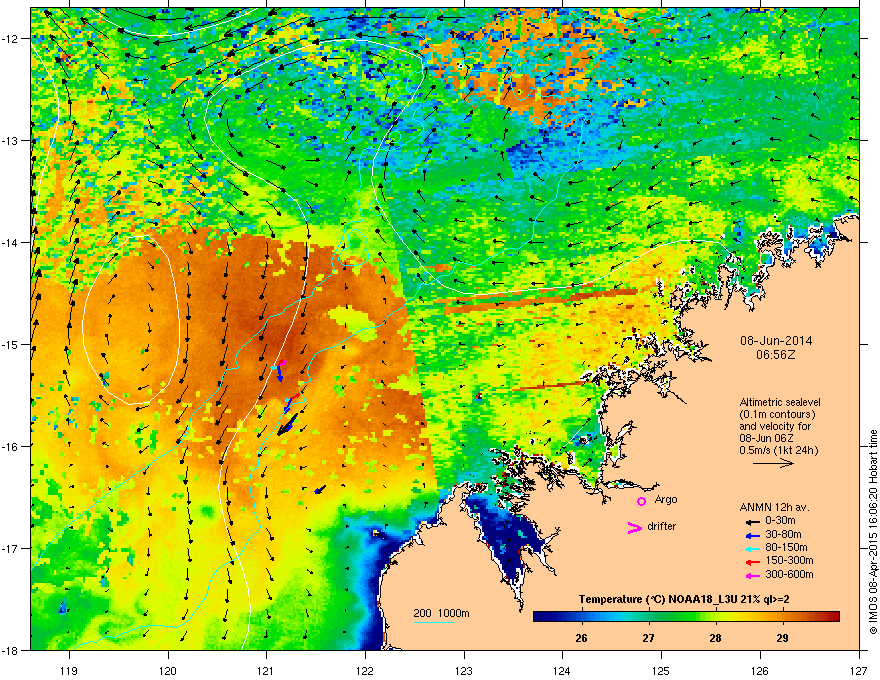
Task: Click the colorbar tick label 29
Action: [782, 638]
